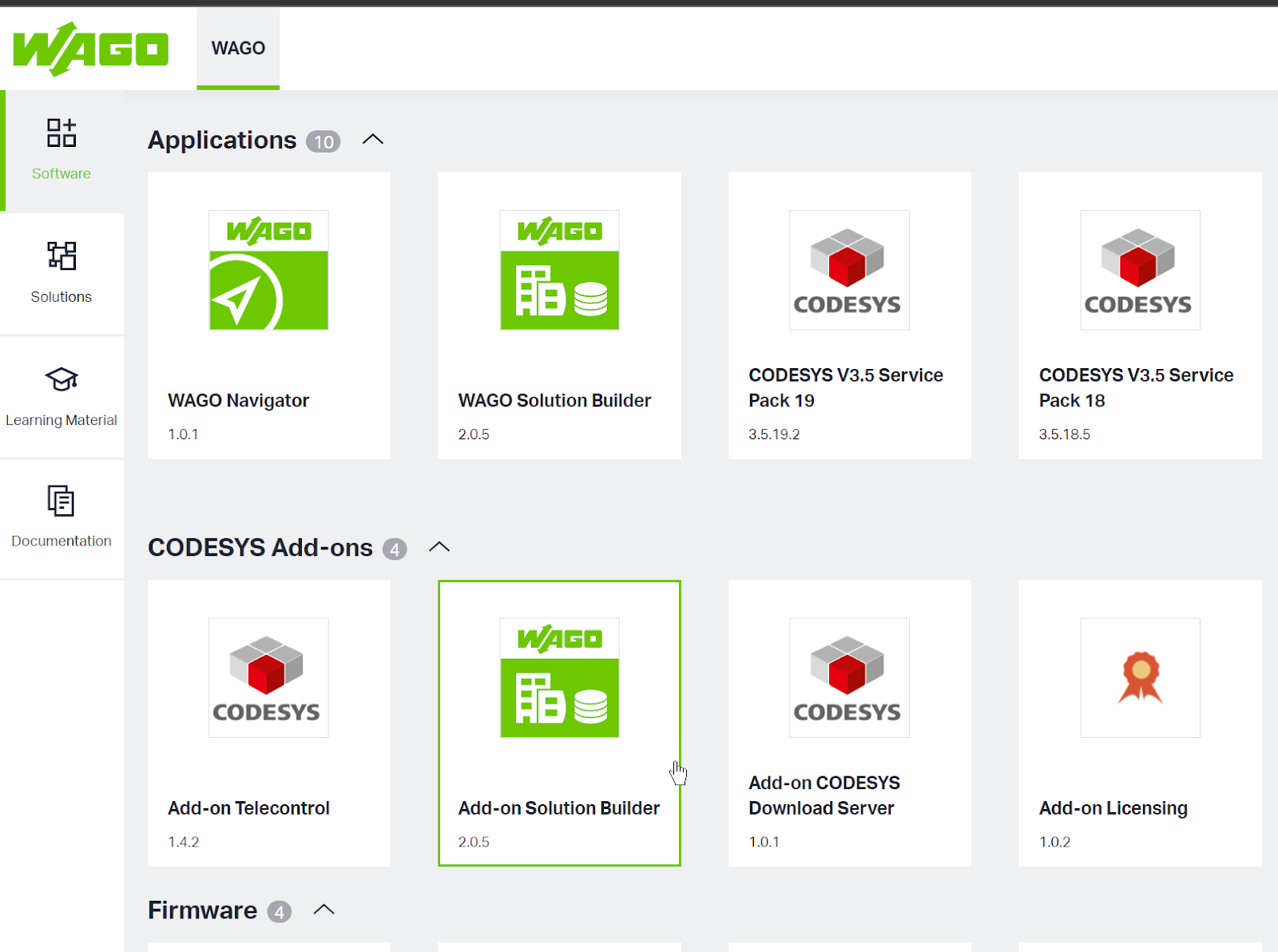
Task: Click CODESYS Service Pack 18 icon
Action: point(1140,270)
